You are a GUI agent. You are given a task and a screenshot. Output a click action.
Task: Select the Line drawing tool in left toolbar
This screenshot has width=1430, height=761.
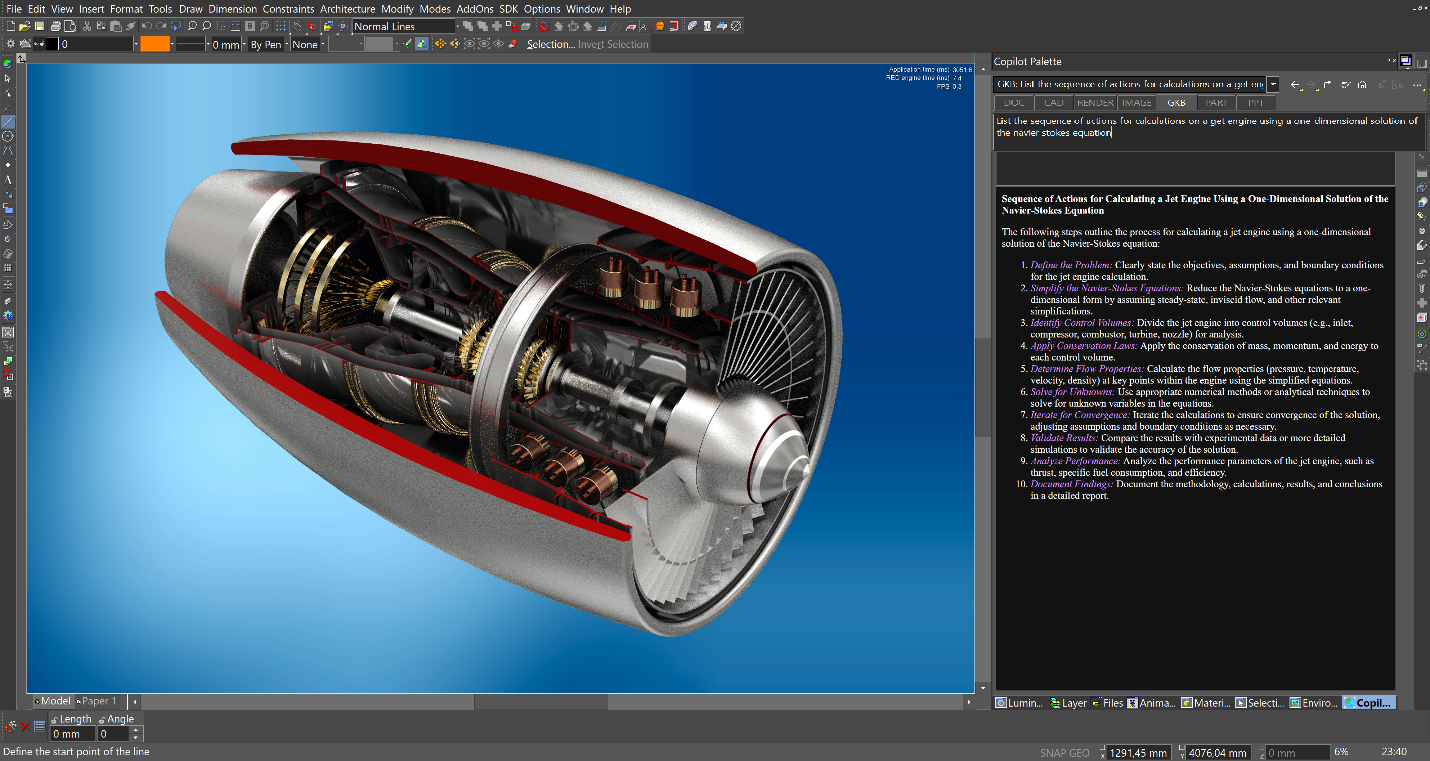[8, 122]
